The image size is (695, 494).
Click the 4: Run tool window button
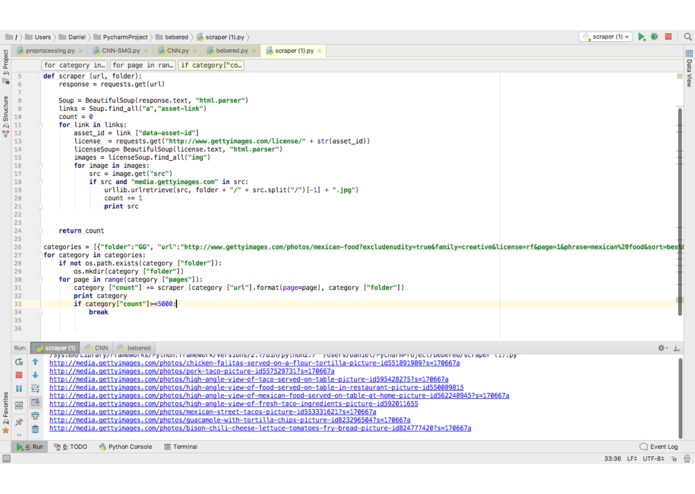(x=30, y=447)
